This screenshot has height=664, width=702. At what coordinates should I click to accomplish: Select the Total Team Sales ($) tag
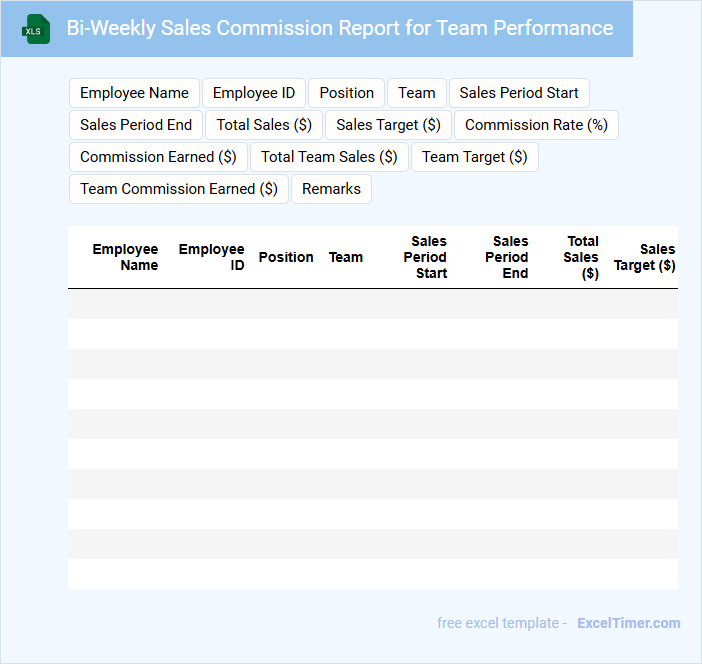point(329,157)
